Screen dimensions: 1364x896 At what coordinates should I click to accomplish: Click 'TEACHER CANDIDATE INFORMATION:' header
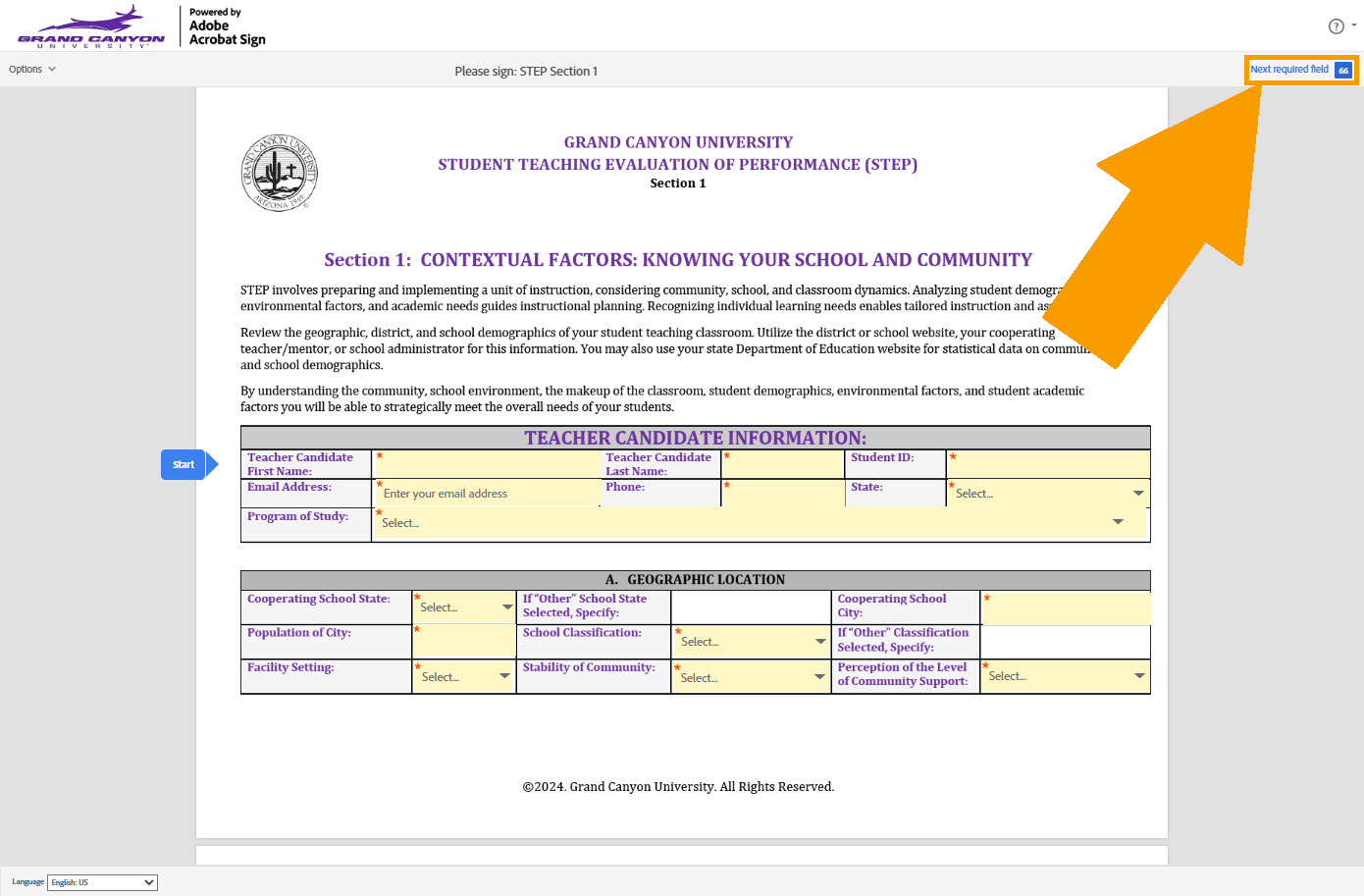coord(695,438)
